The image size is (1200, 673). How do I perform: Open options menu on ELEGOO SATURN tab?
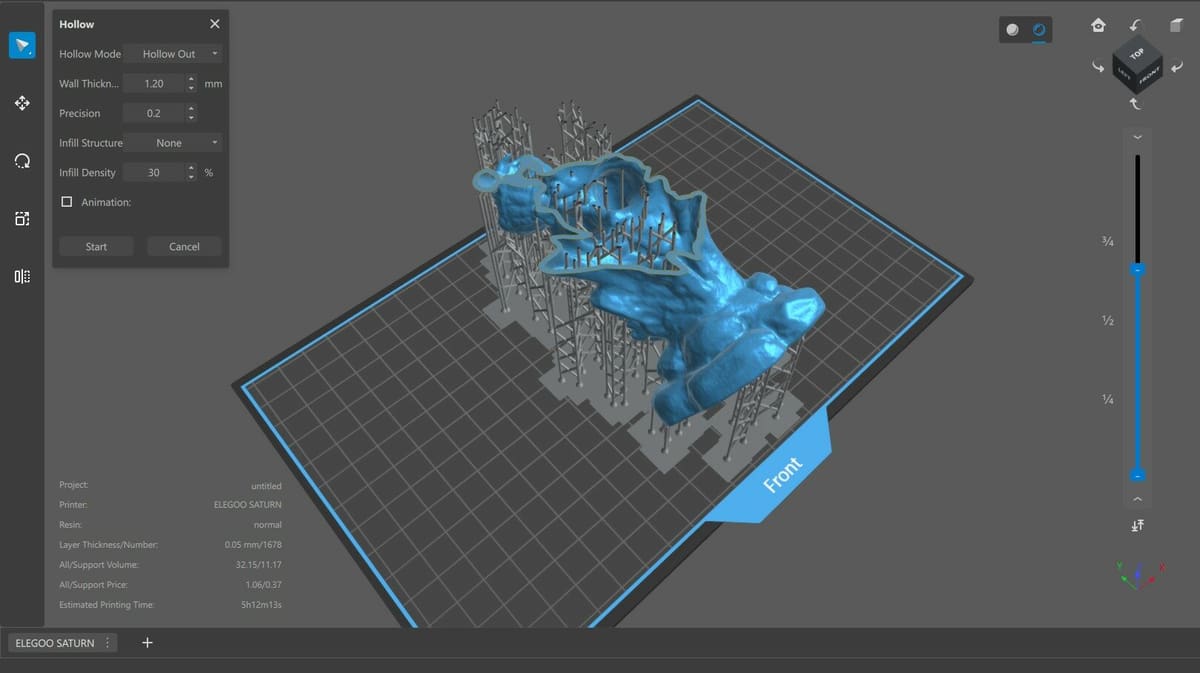pos(107,643)
